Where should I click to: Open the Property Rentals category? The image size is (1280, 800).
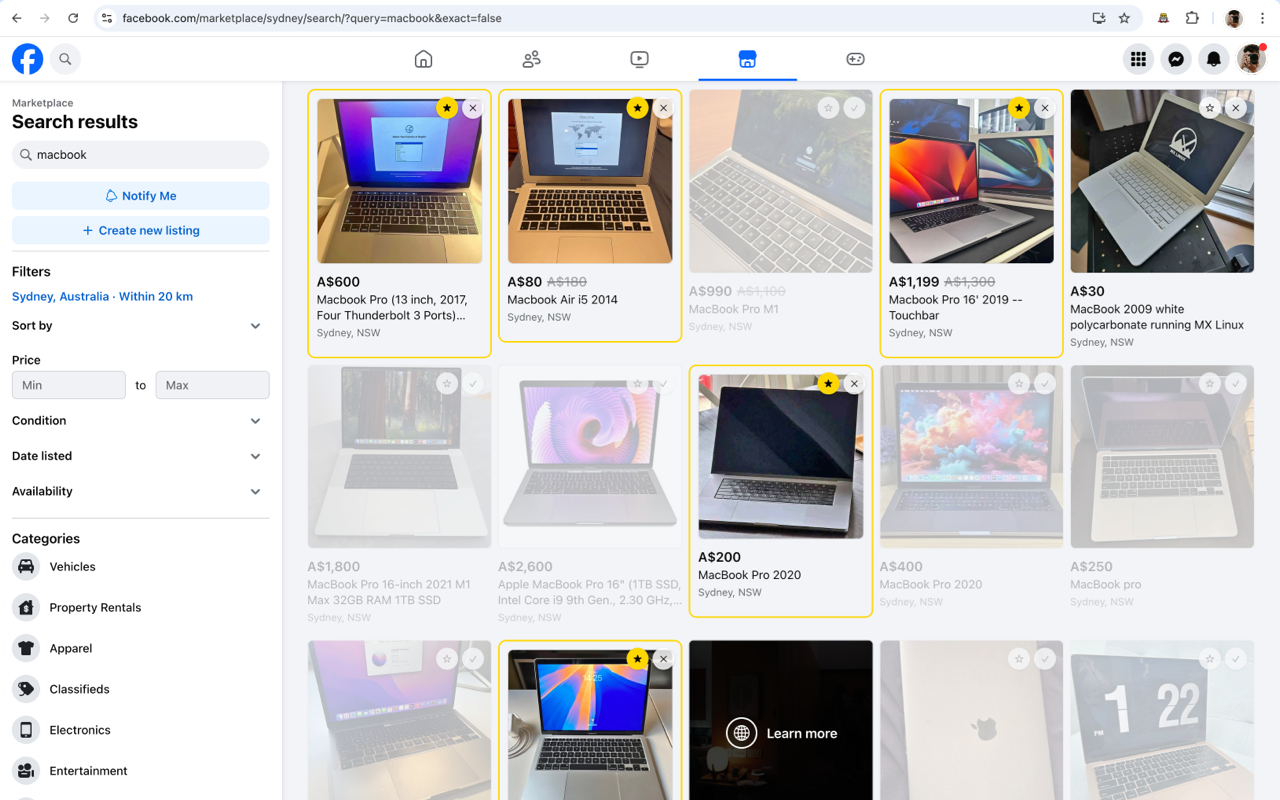[141, 607]
